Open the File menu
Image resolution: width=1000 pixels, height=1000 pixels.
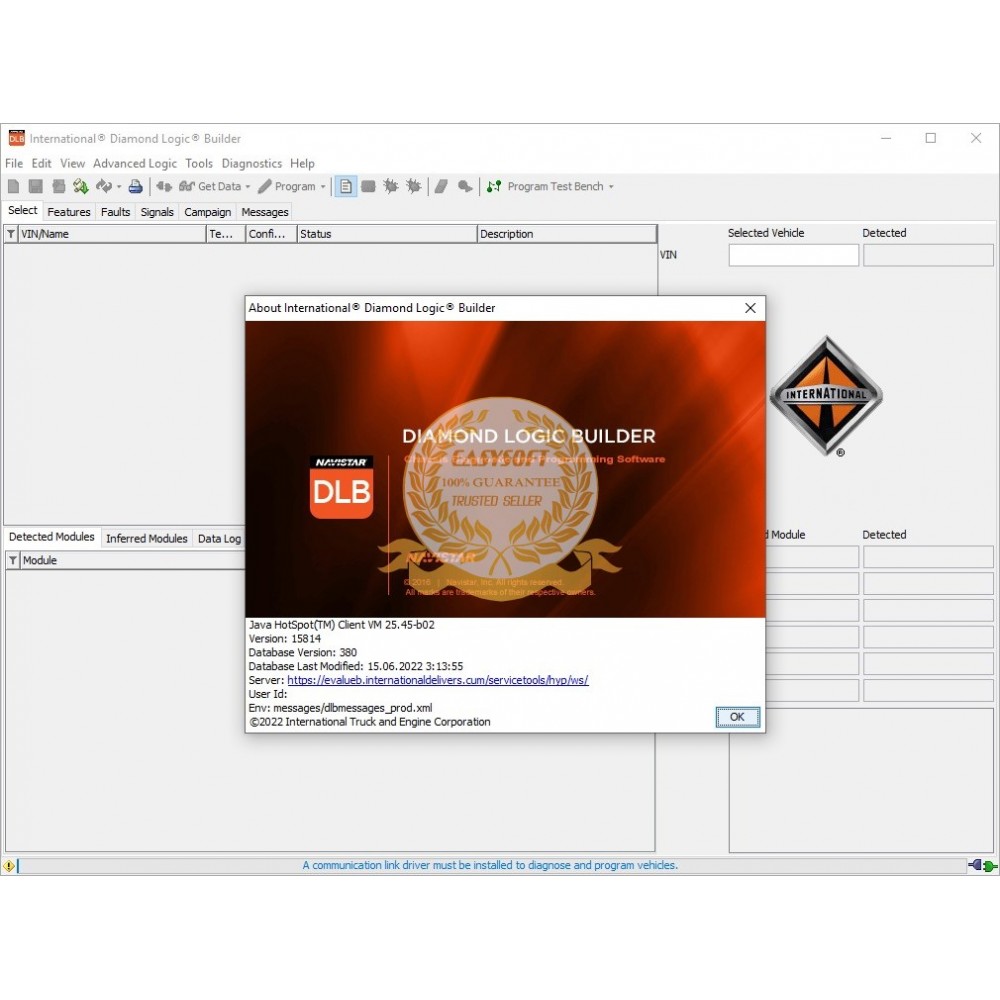[14, 163]
